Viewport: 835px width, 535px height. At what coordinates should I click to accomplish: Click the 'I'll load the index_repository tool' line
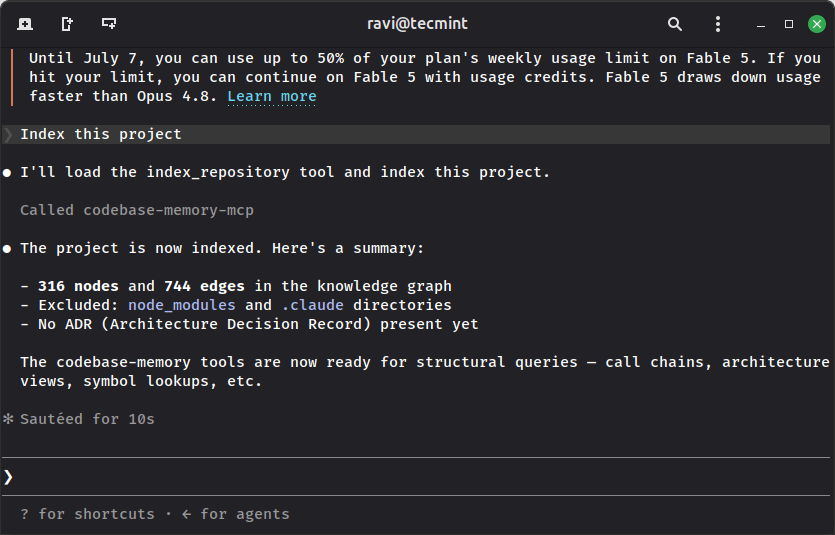click(285, 172)
